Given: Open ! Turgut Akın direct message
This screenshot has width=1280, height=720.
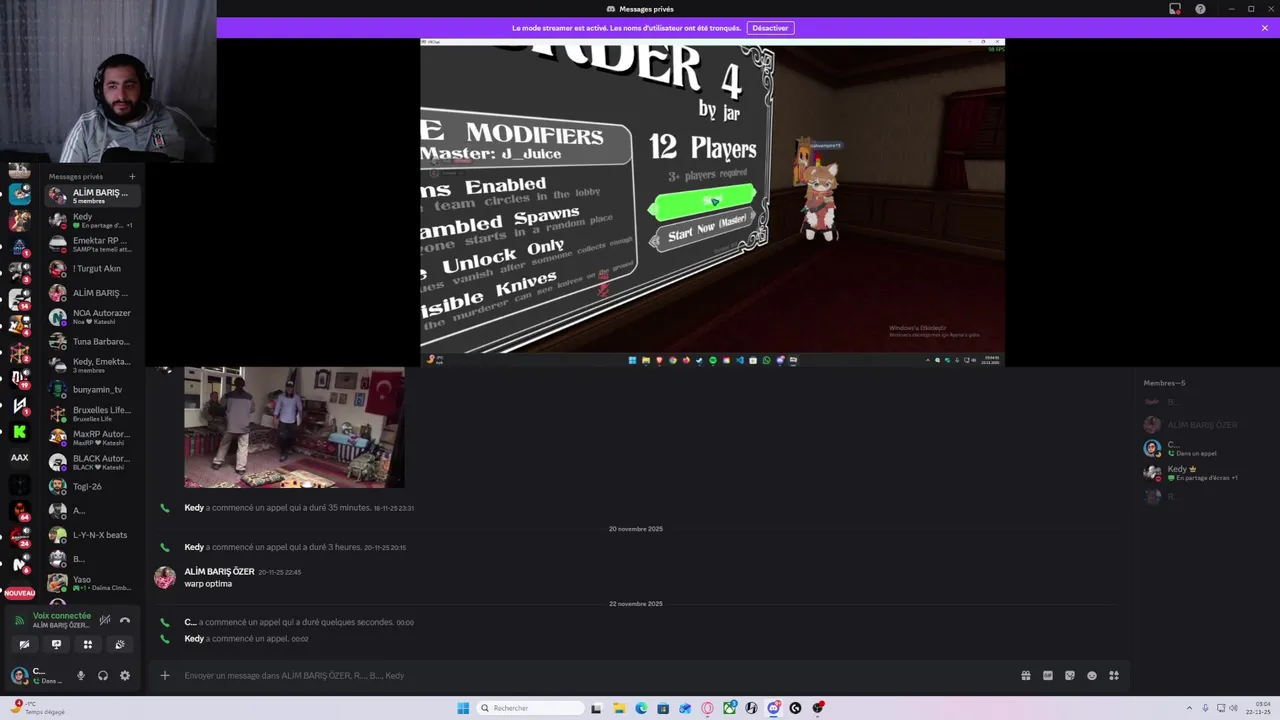Looking at the screenshot, I should point(90,269).
